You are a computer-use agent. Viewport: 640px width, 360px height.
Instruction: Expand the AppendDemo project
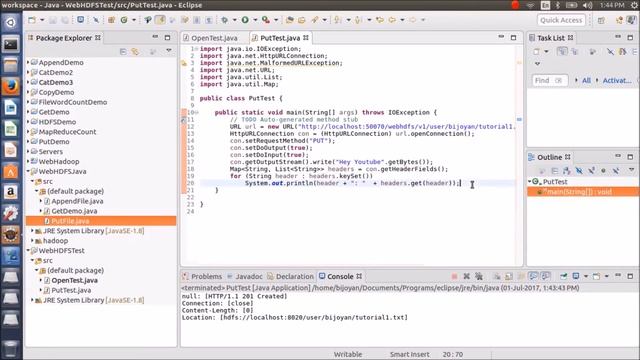tap(28, 62)
